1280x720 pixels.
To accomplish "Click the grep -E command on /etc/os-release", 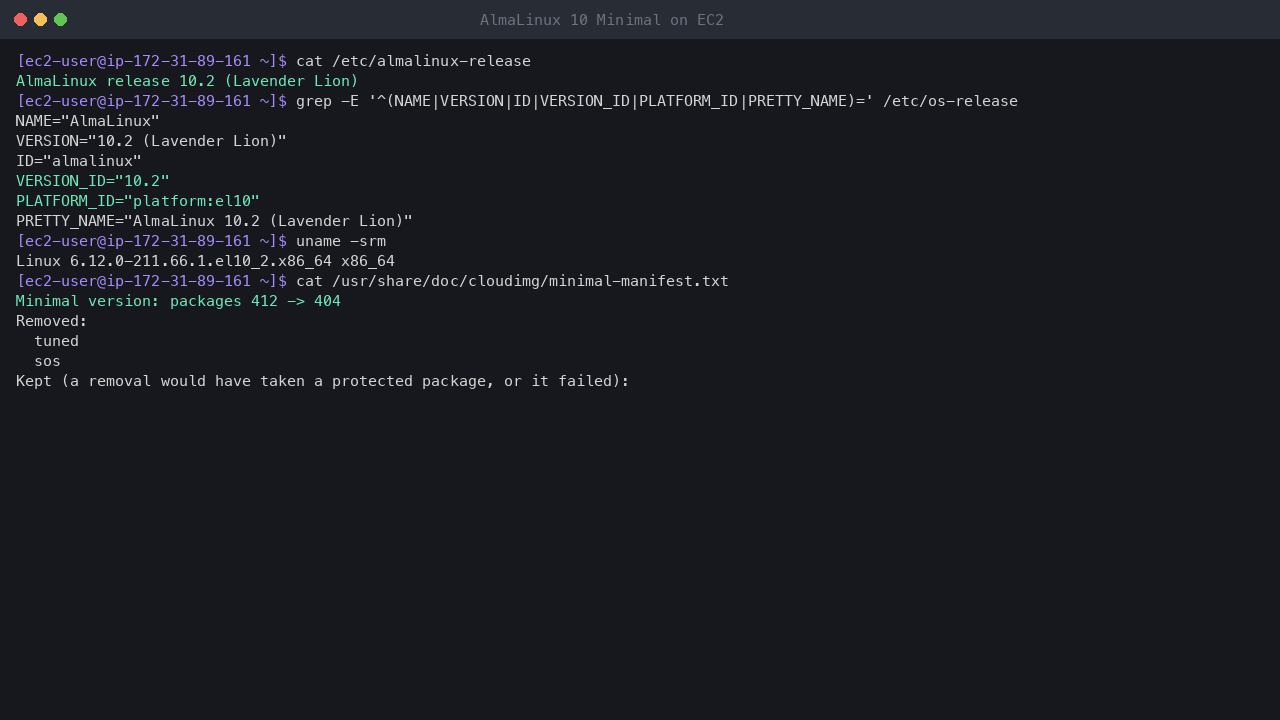I will [x=657, y=101].
